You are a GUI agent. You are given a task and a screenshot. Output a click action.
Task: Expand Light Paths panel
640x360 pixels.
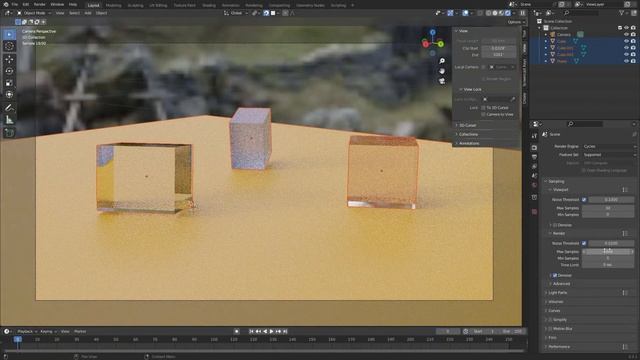[x=558, y=293]
